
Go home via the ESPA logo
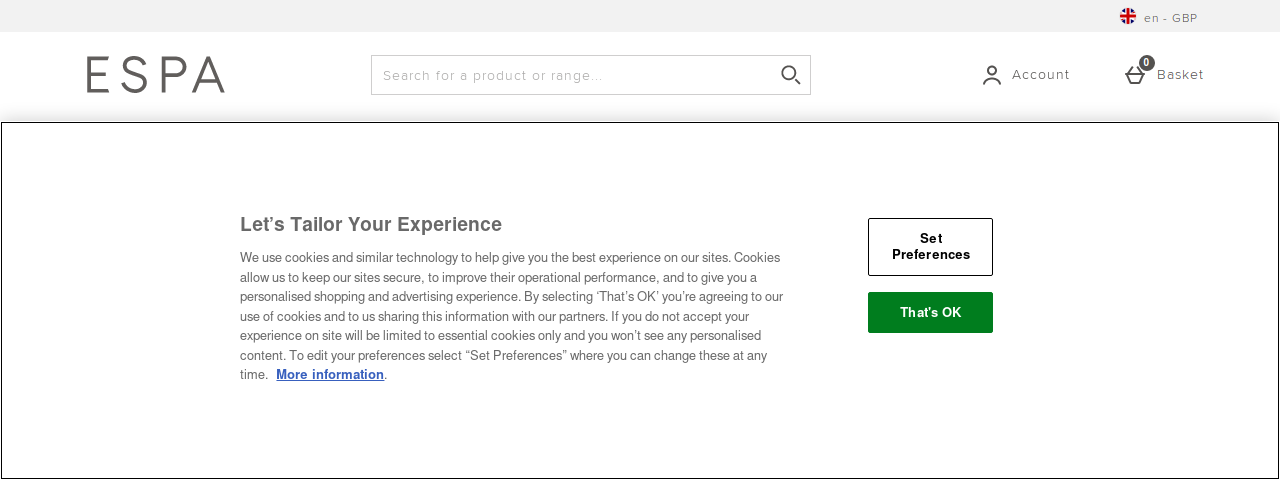[x=156, y=75]
